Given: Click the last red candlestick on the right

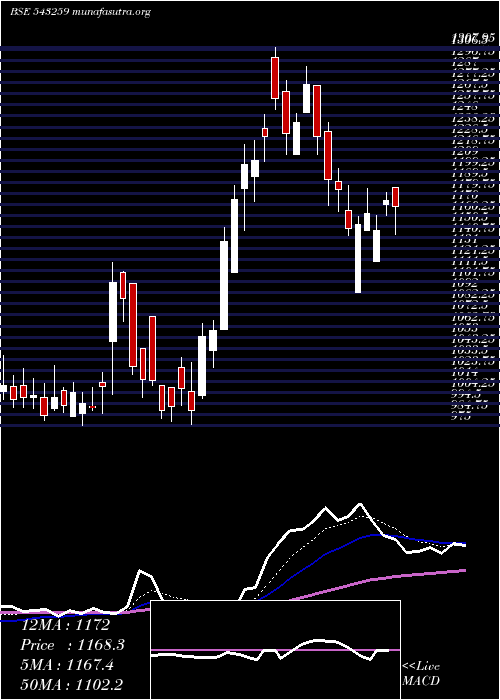Looking at the screenshot, I should 396,197.
